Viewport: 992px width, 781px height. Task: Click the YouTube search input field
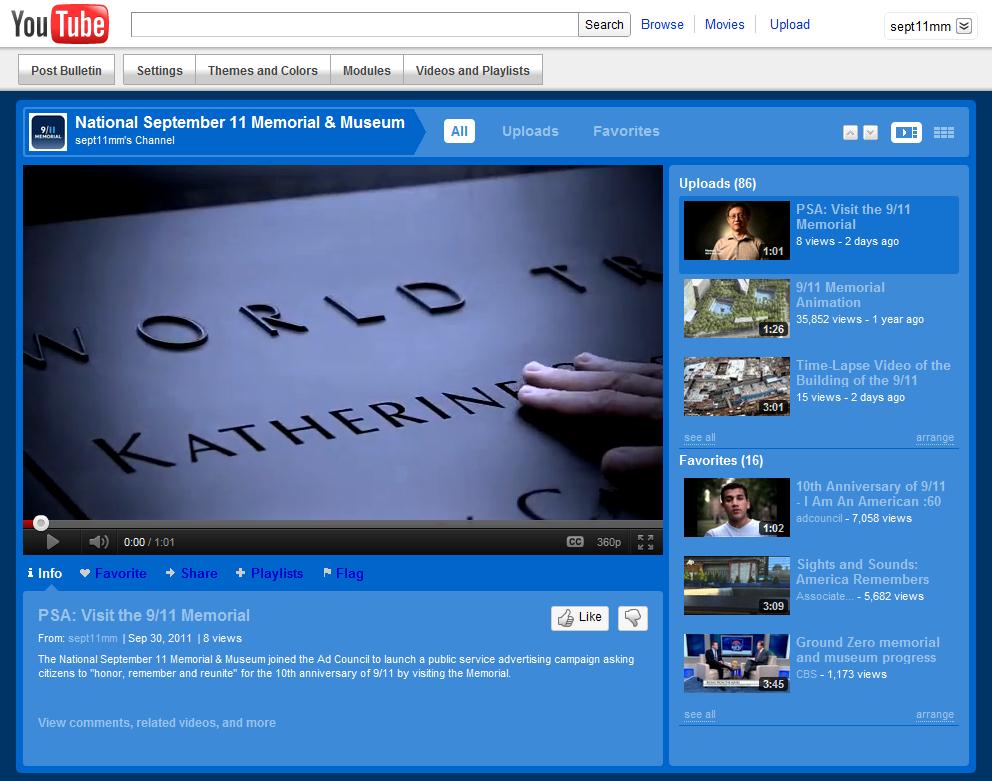pos(354,25)
